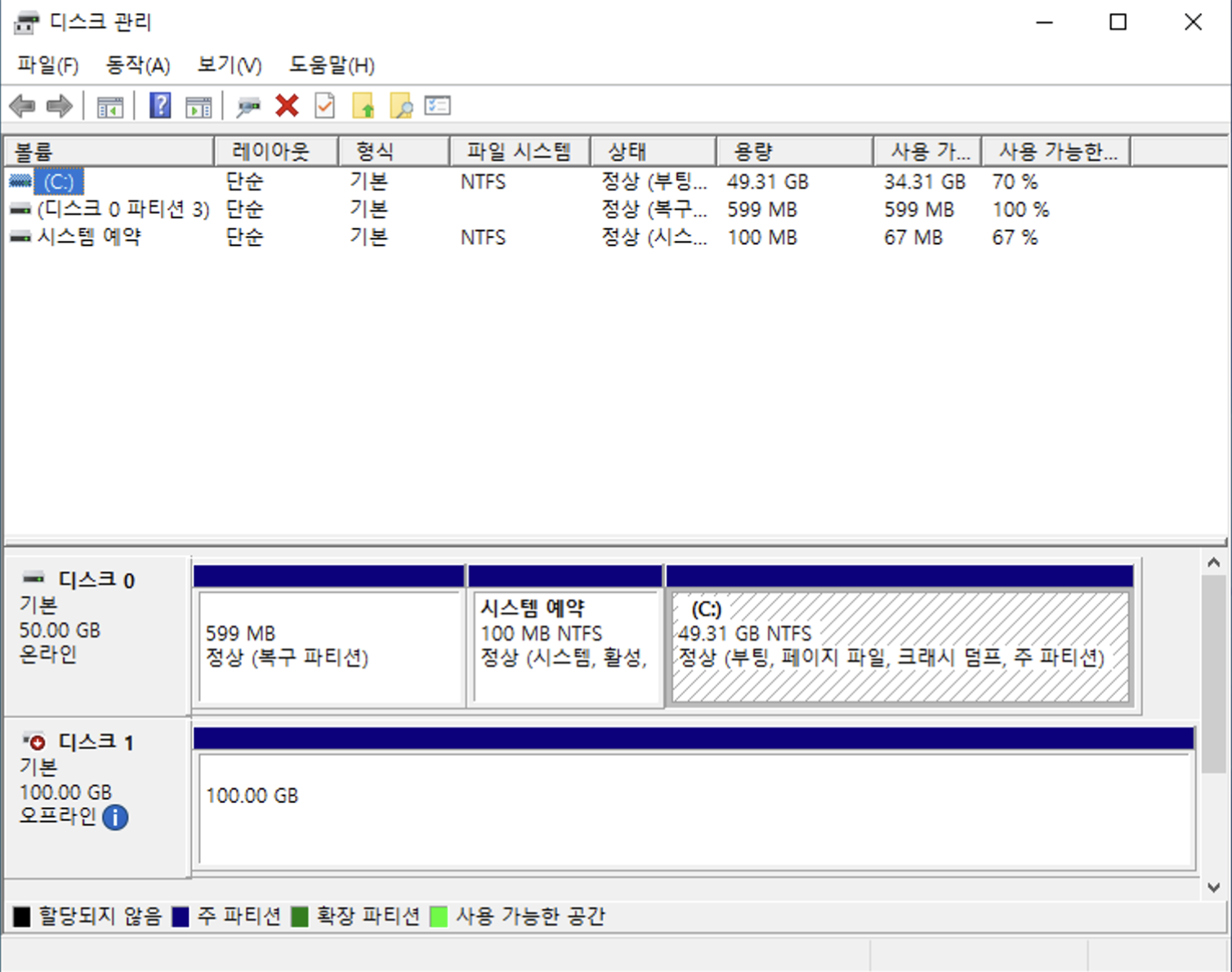
Task: Click the connect/rescan disk toolbar icon
Action: 248,106
